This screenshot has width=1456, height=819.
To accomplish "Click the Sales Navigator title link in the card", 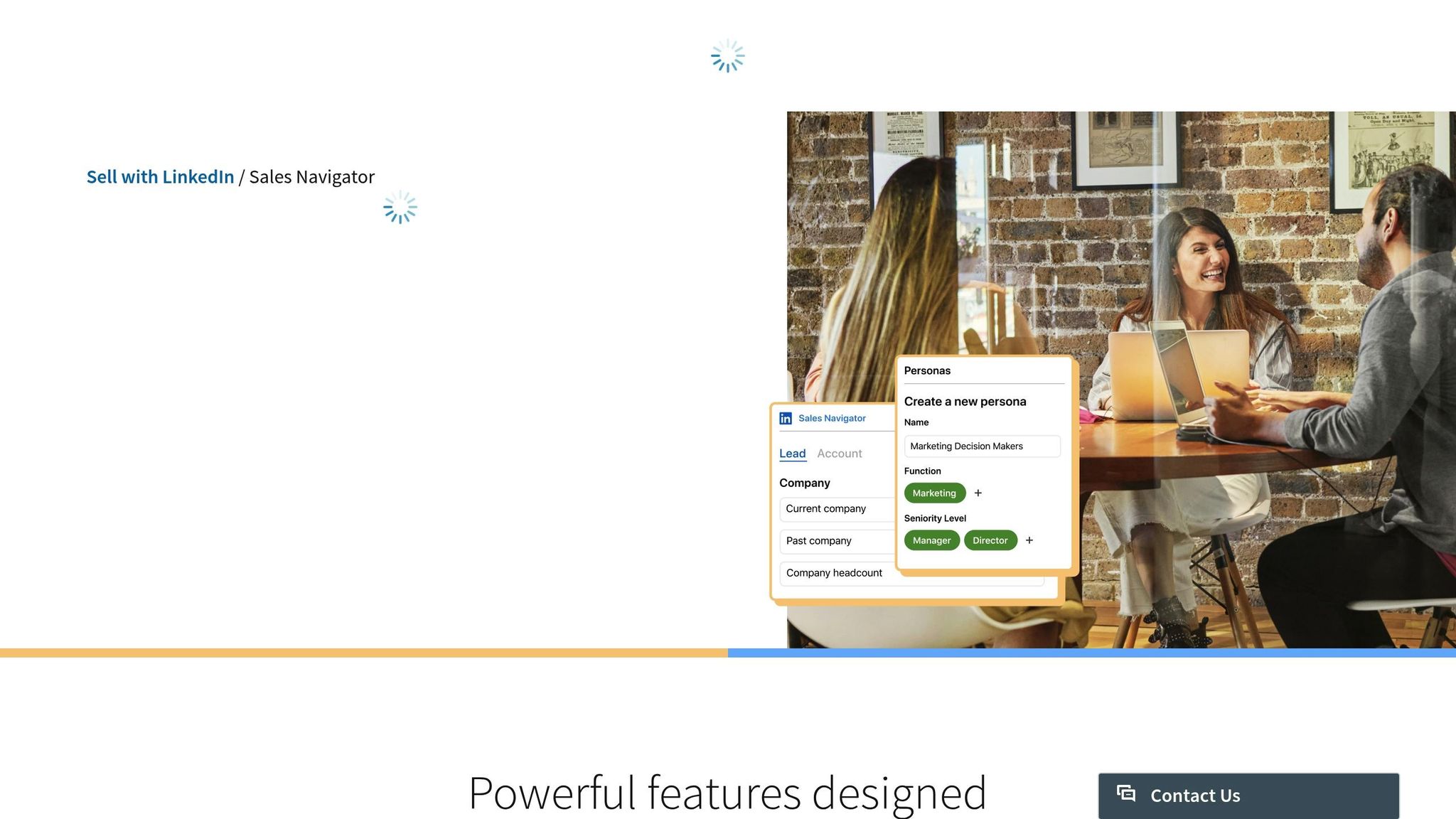I will pyautogui.click(x=832, y=419).
